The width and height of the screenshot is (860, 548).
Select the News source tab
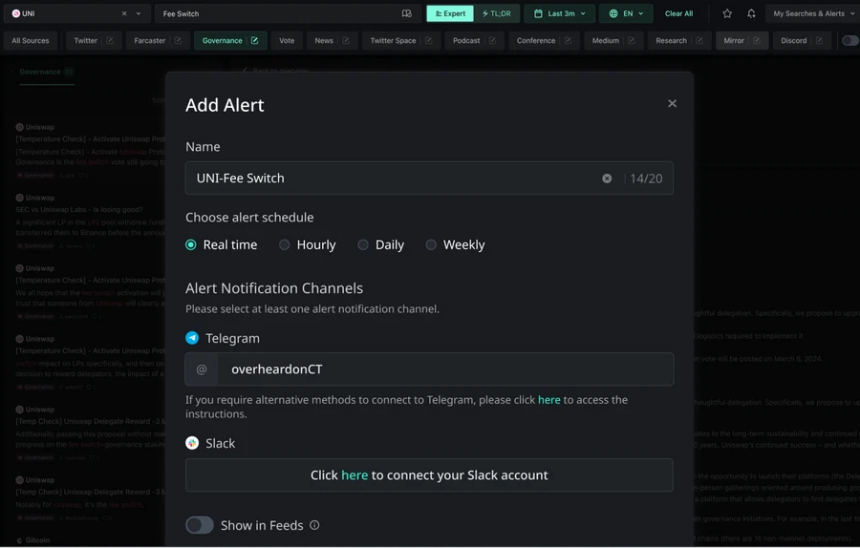[324, 41]
